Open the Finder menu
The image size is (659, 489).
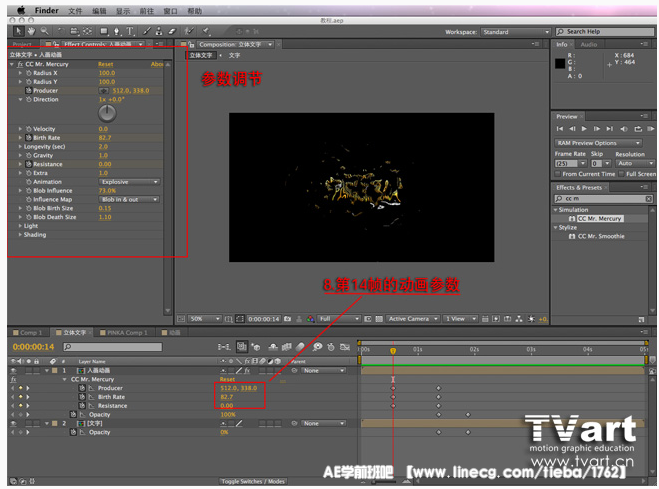coord(46,11)
